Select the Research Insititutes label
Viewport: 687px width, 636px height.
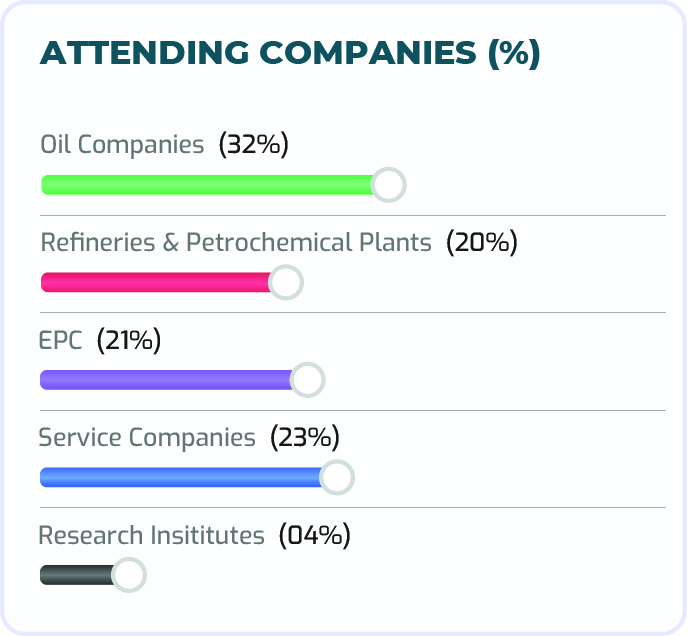point(151,536)
